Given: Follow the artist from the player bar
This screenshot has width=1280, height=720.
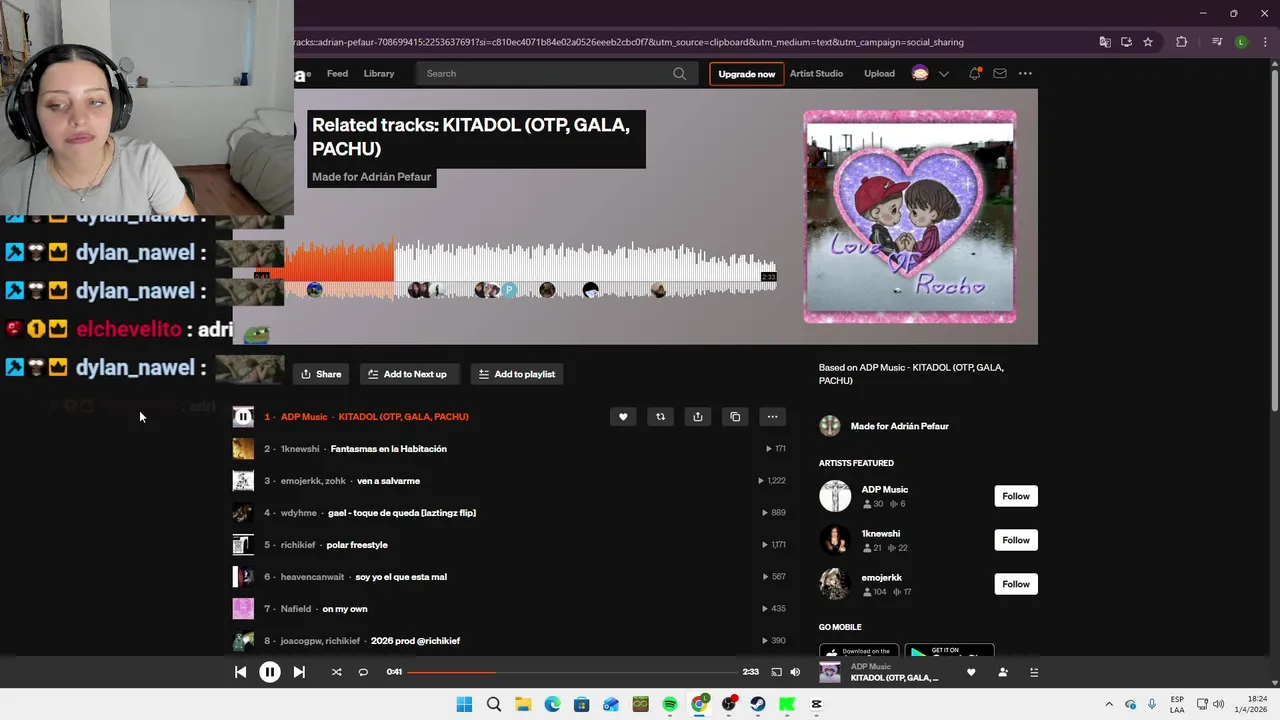Looking at the screenshot, I should point(1003,672).
